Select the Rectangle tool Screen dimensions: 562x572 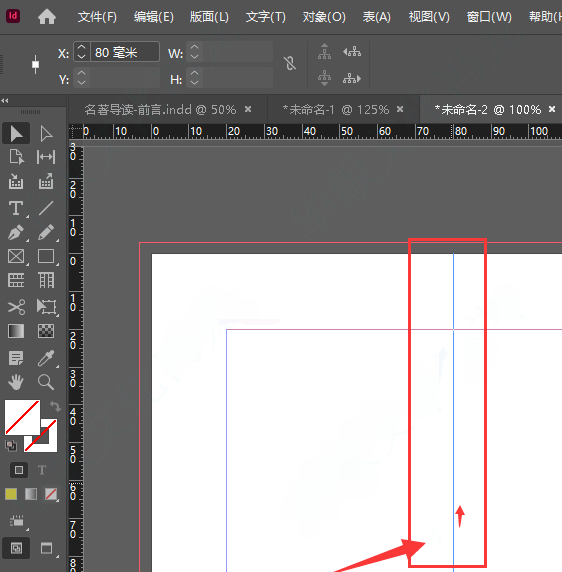(x=46, y=256)
